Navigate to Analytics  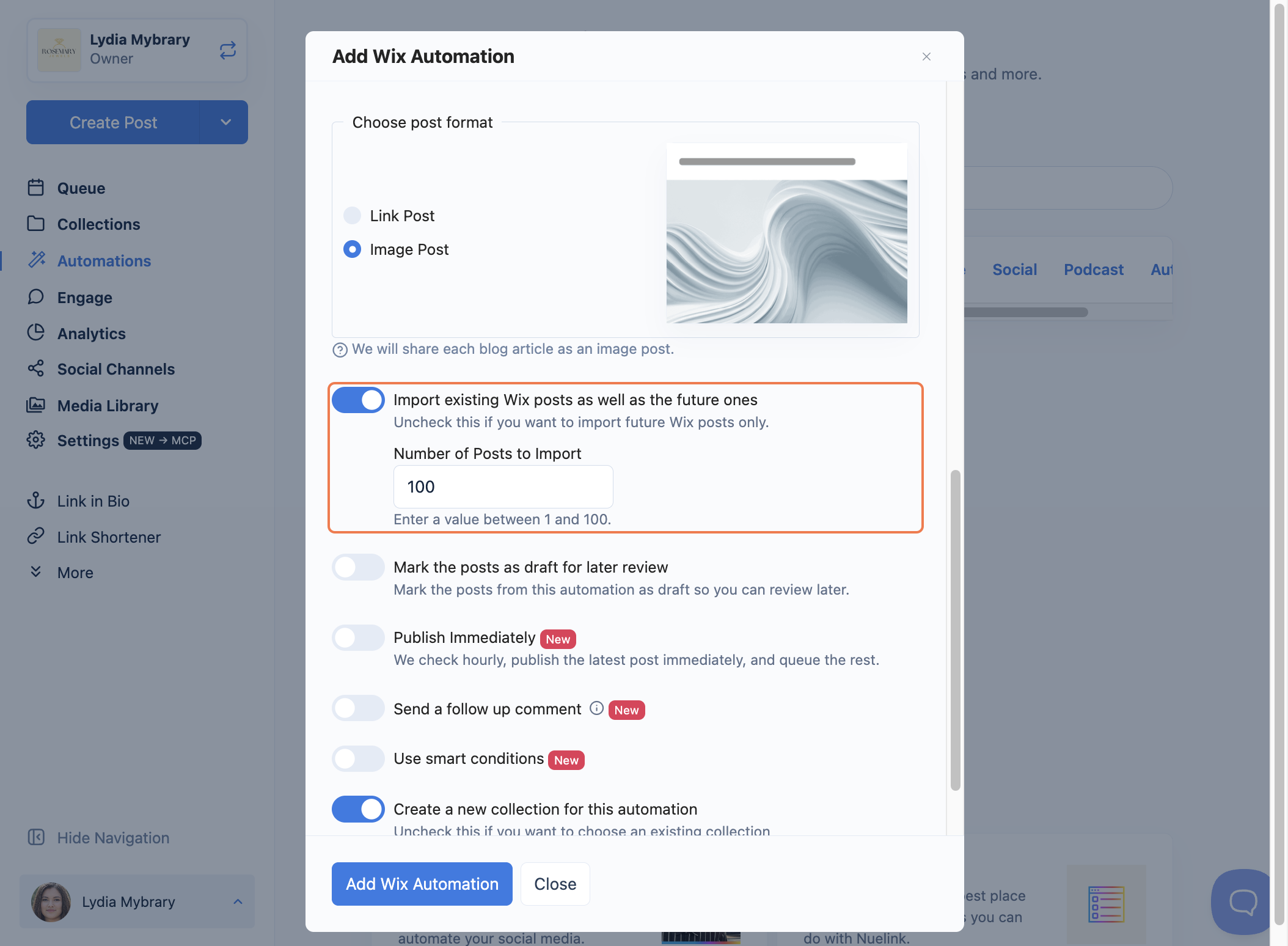tap(92, 333)
